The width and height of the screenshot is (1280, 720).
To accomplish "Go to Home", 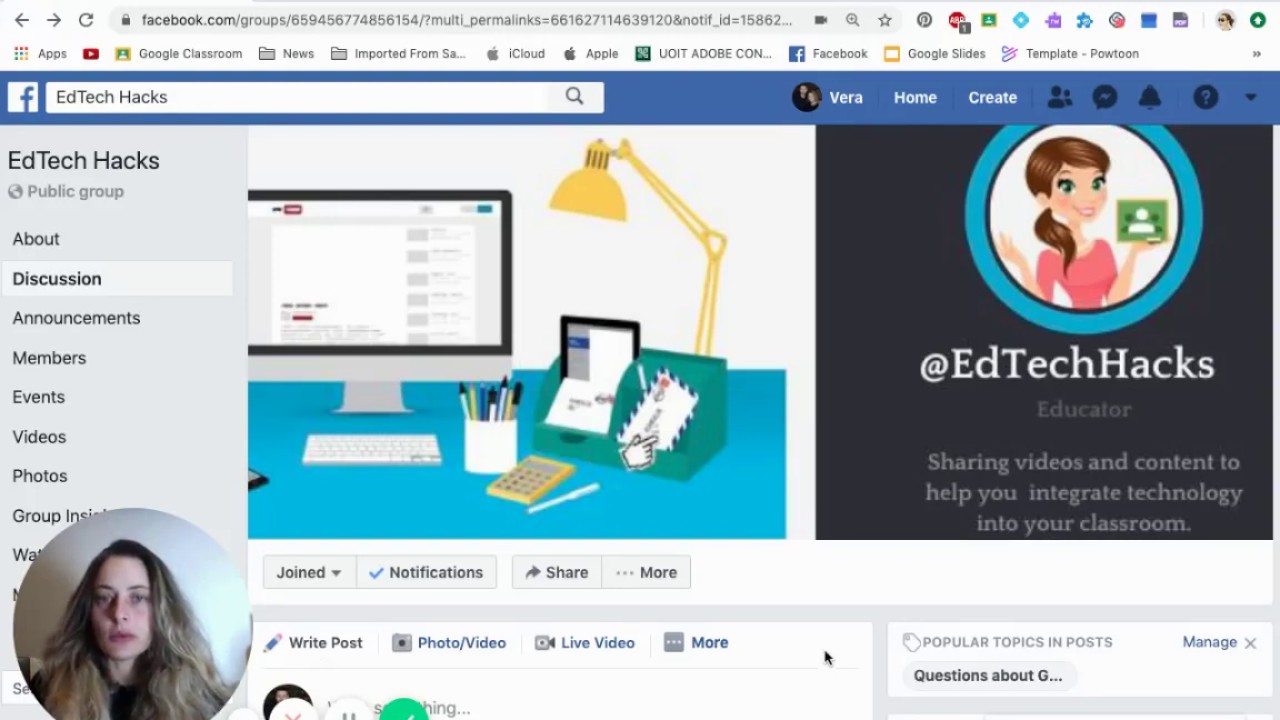I will coord(915,97).
